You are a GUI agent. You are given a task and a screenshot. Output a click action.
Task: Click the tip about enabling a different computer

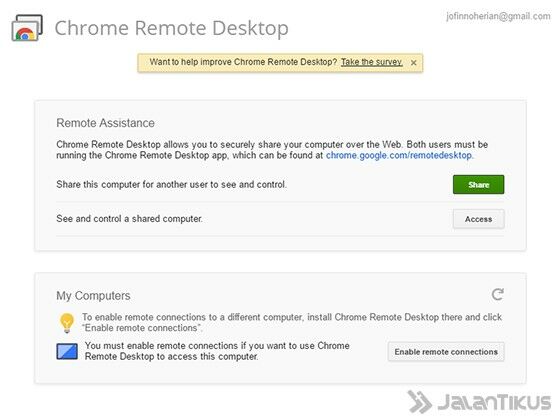coord(292,322)
